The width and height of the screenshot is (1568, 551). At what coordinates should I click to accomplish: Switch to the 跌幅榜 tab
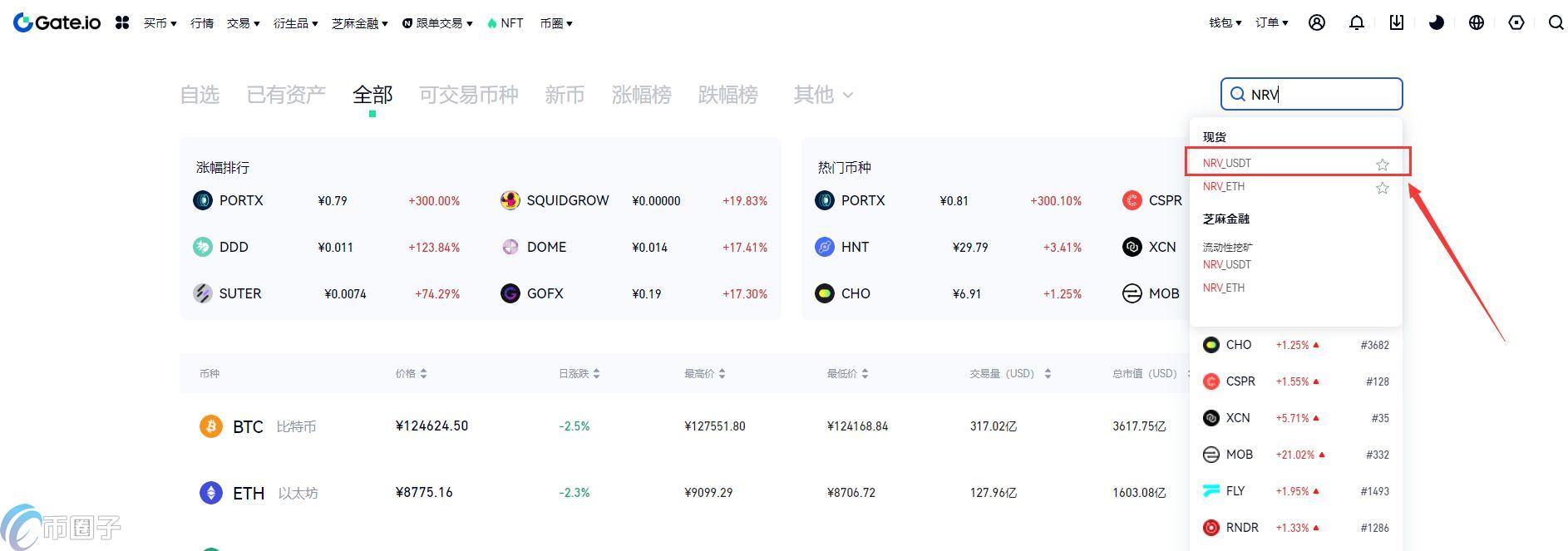coord(727,95)
